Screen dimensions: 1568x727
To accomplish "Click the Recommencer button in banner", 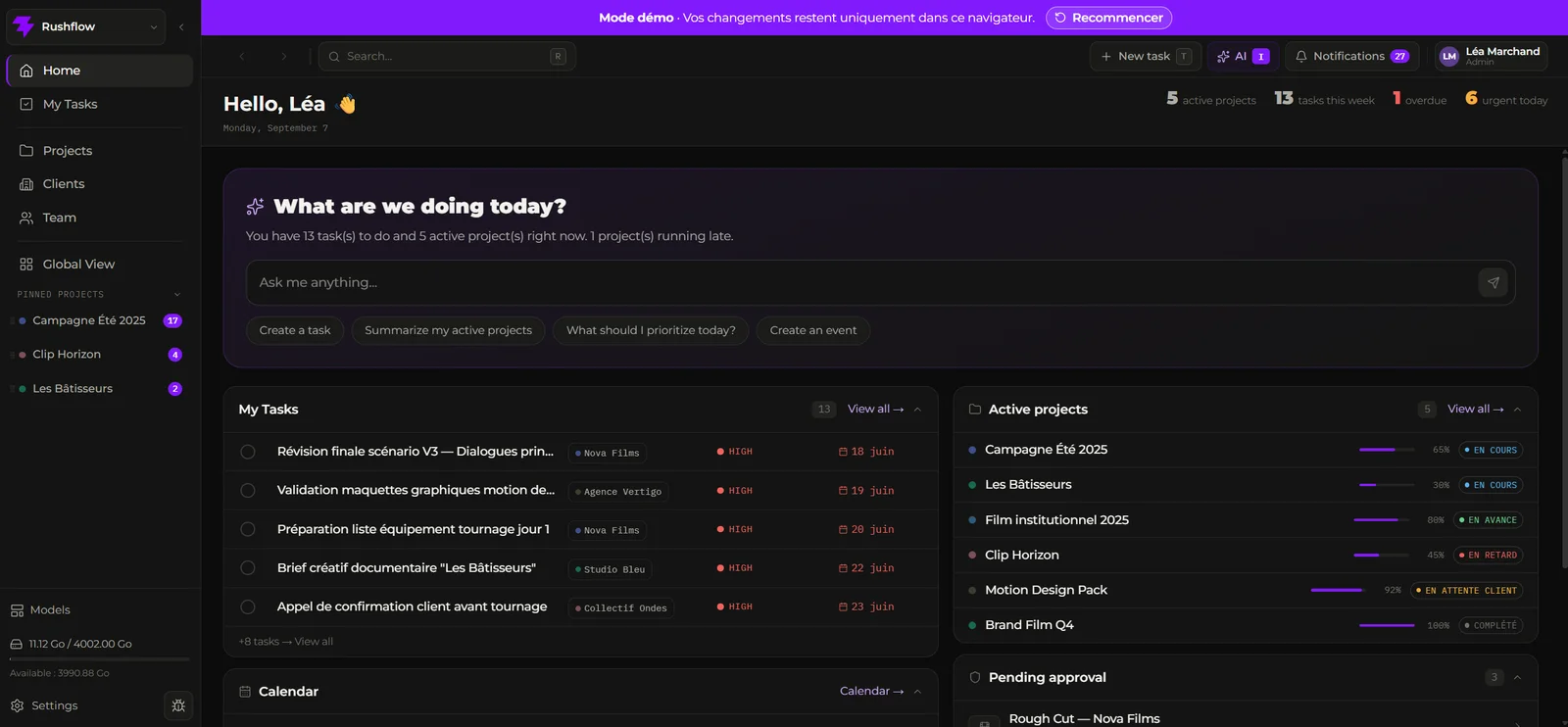I will [1108, 18].
